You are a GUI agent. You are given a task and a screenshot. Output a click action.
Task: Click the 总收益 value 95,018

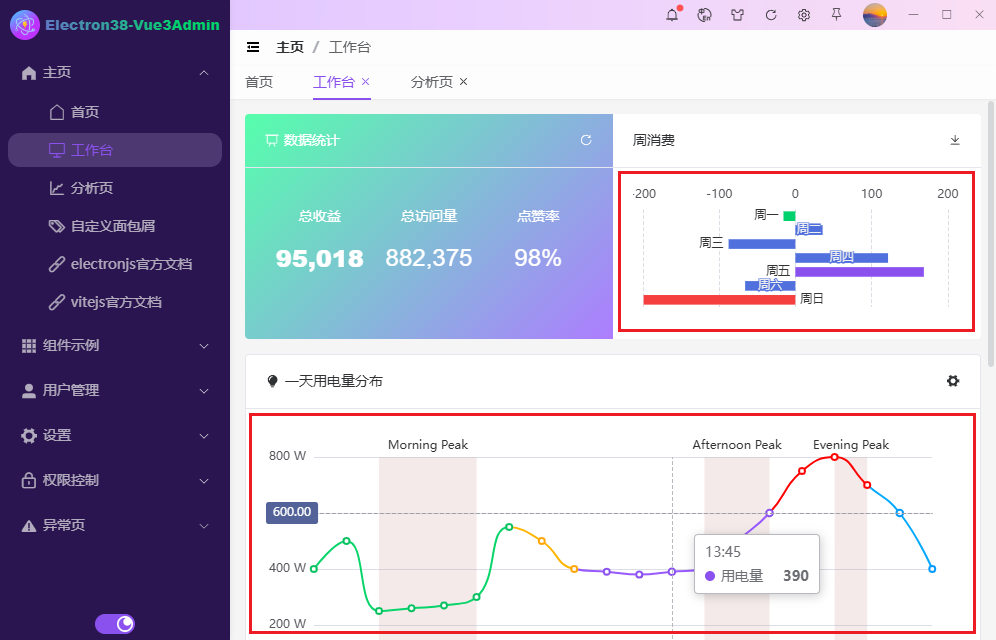click(320, 258)
